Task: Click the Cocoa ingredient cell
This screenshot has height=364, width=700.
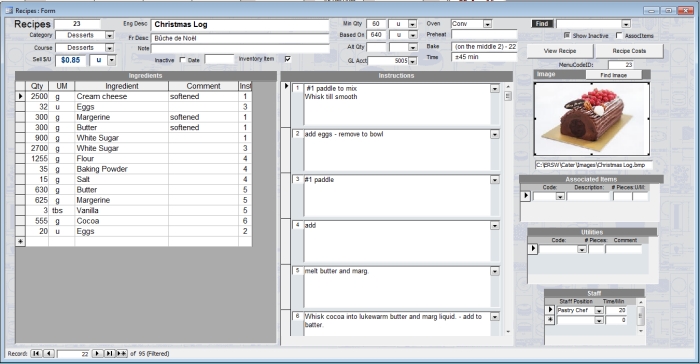Action: tap(121, 221)
